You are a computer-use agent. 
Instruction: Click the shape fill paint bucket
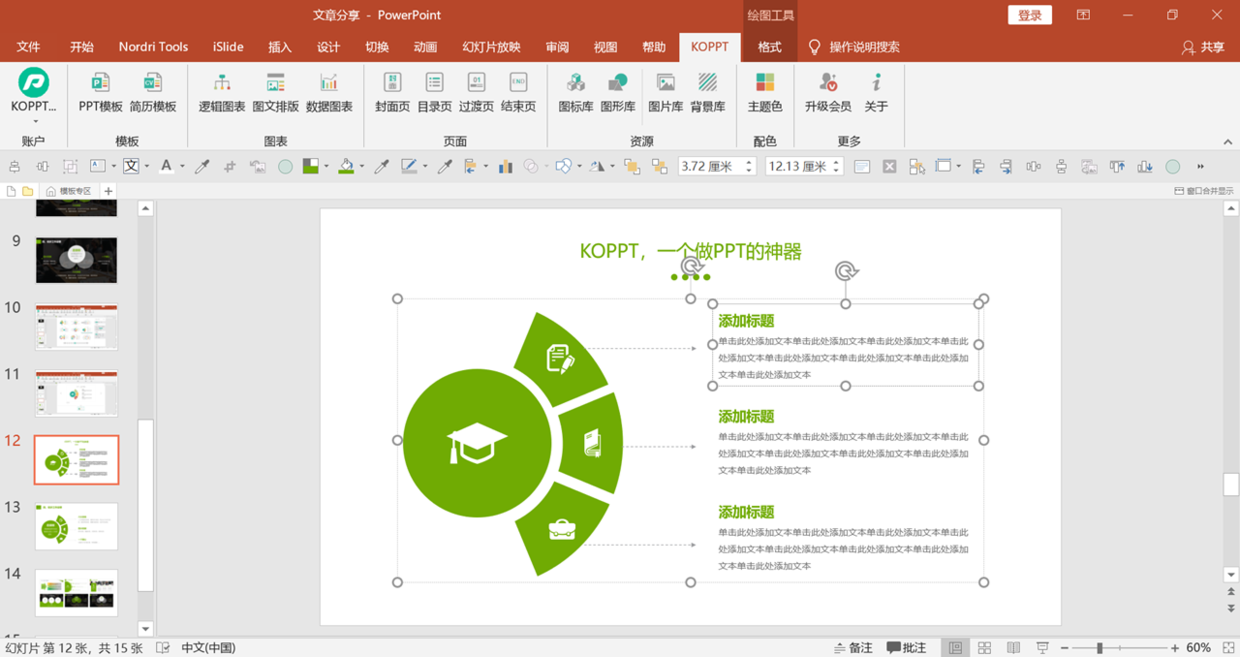(x=346, y=166)
